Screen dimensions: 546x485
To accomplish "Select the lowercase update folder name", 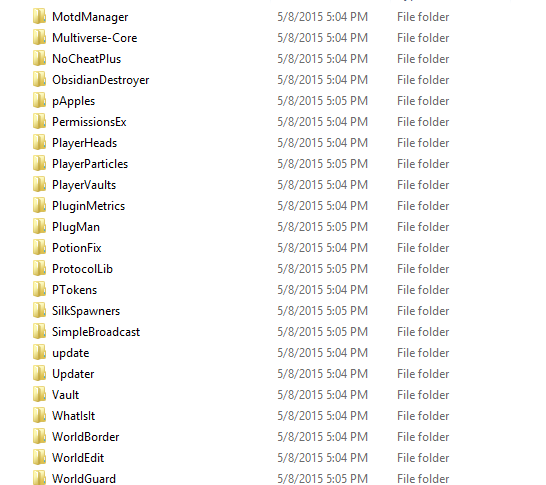I will (71, 353).
